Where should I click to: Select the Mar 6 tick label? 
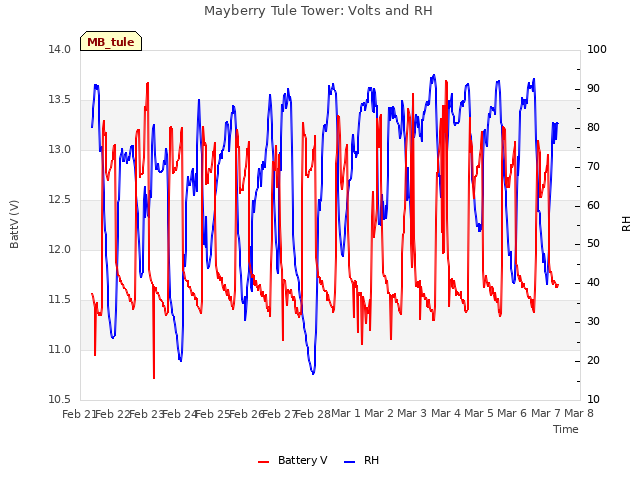512,413
